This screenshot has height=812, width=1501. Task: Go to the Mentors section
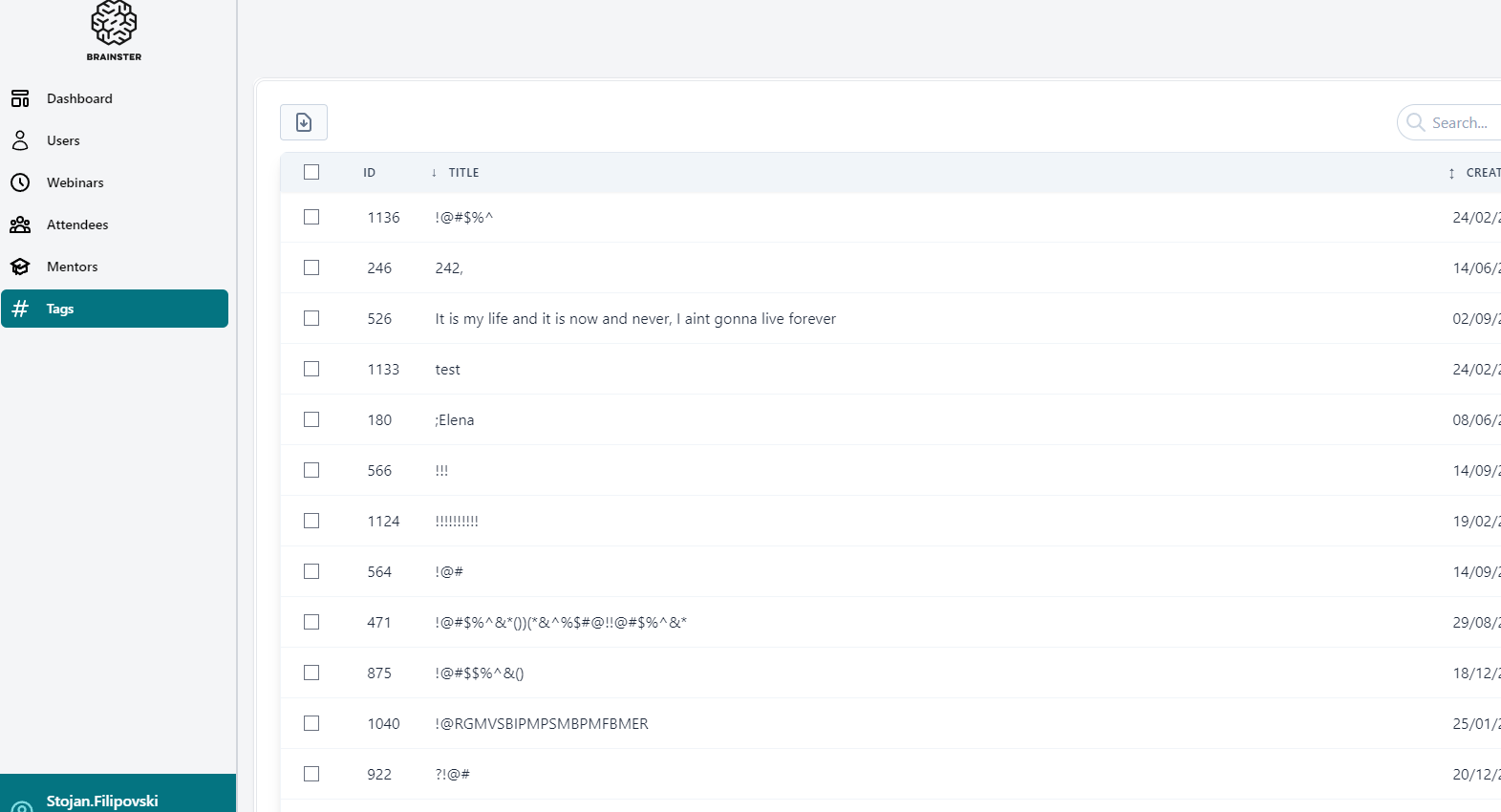(x=72, y=267)
